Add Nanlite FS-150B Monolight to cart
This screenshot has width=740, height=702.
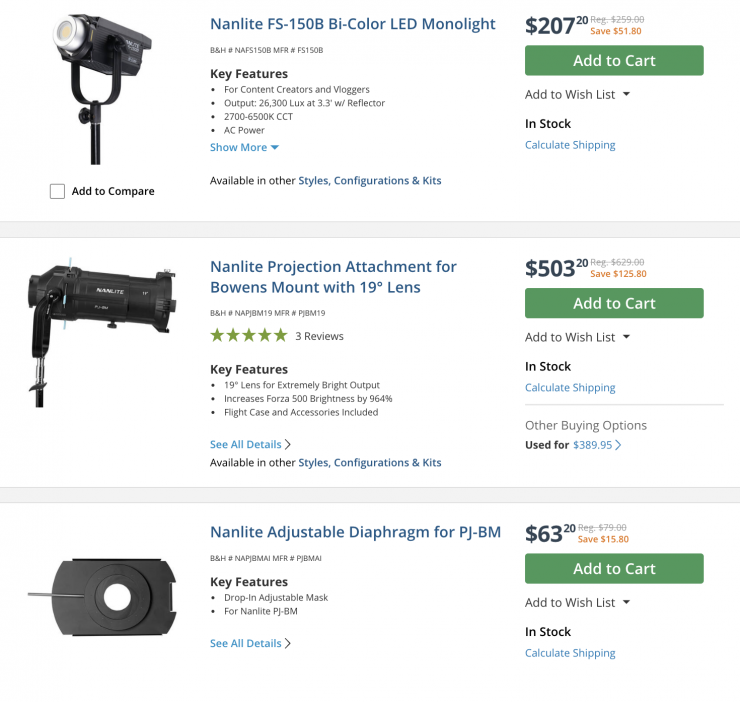613,60
